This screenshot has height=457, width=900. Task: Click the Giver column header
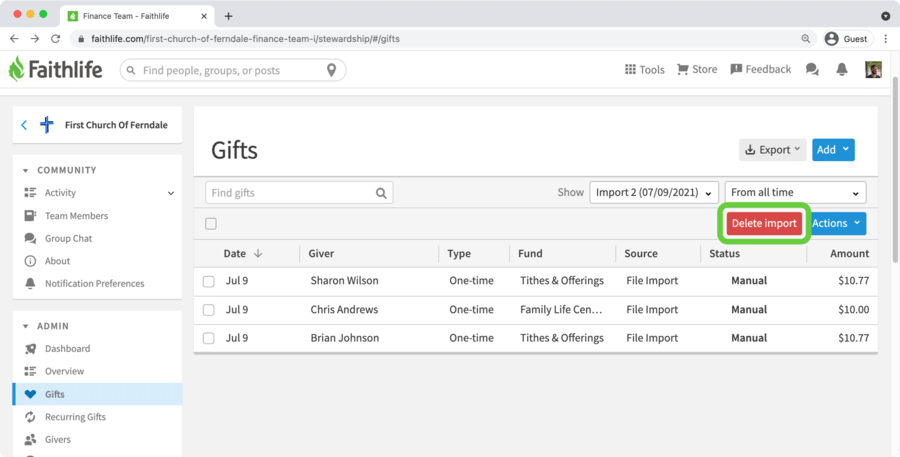(x=321, y=253)
